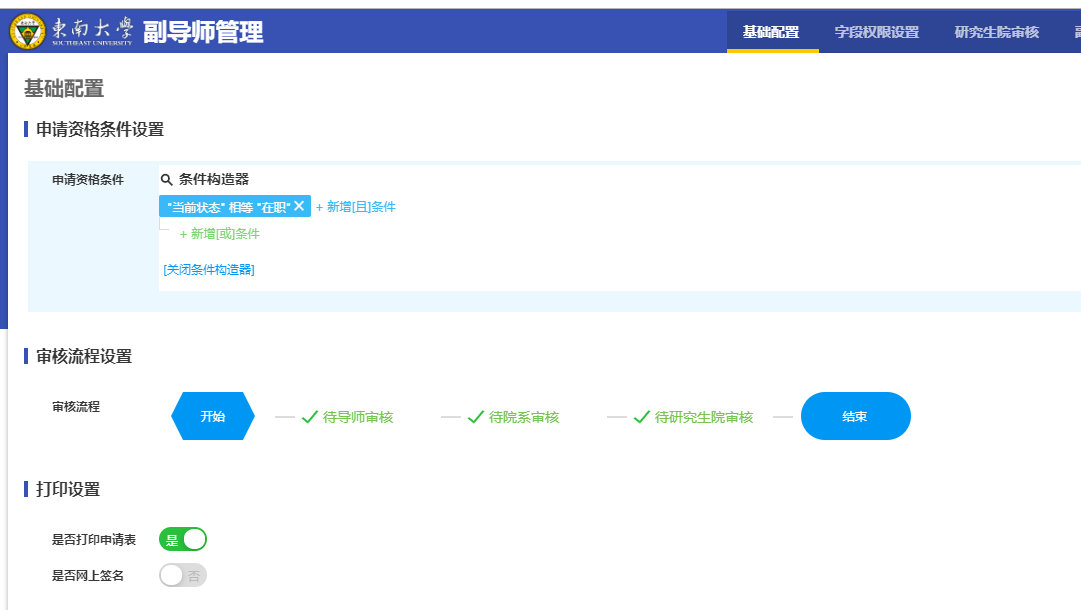Click the 当前状态 相等 在职 condition tag
The width and height of the screenshot is (1081, 610).
228,207
